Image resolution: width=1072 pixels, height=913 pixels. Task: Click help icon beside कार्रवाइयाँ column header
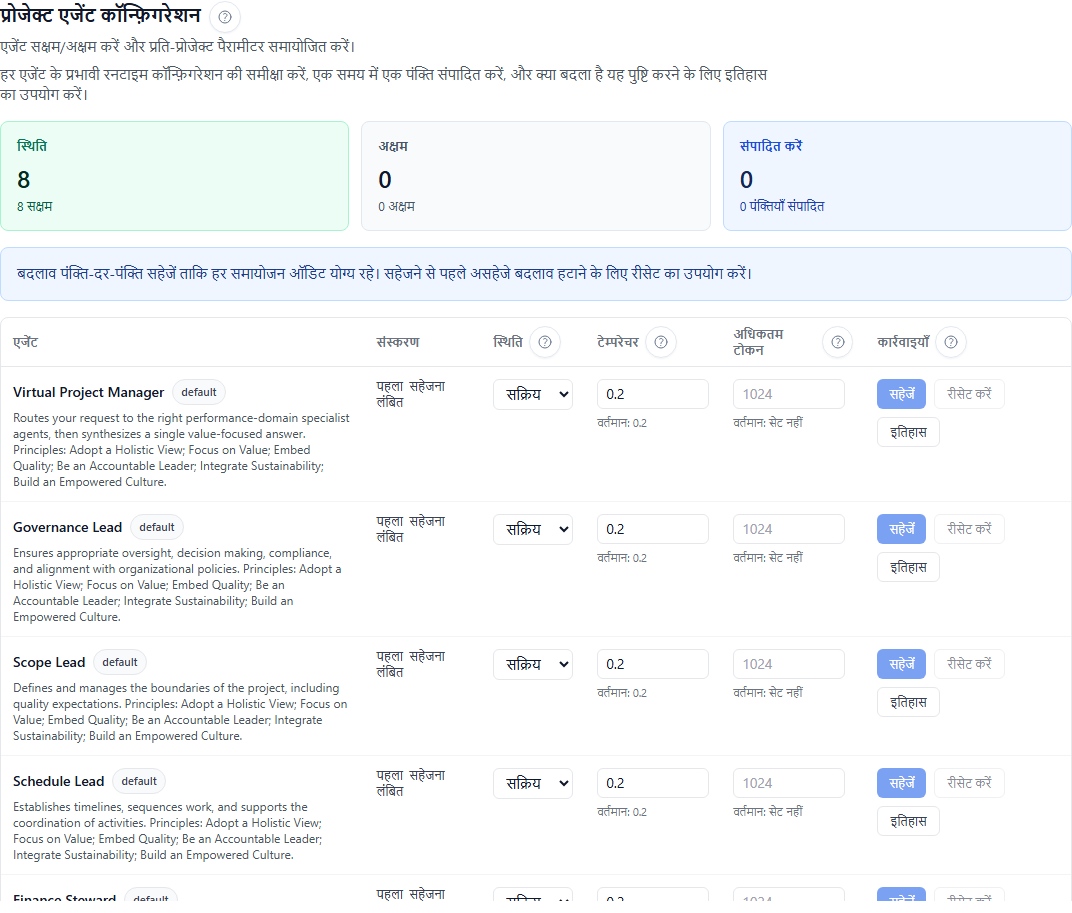(x=951, y=343)
